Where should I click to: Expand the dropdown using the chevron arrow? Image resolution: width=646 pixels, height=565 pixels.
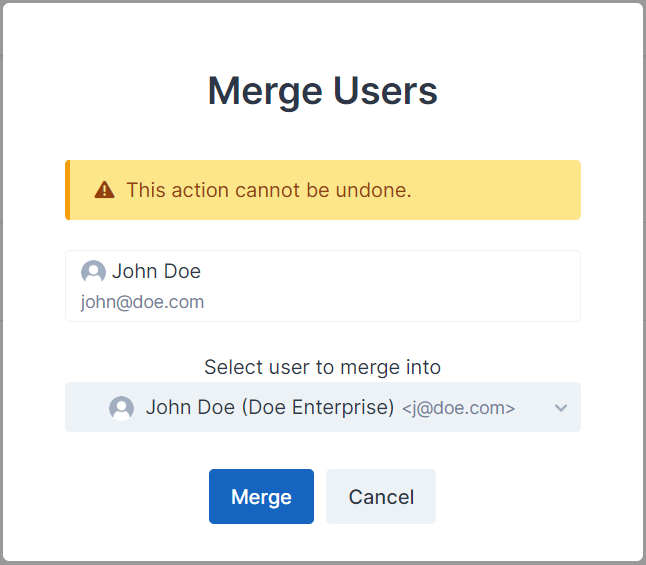point(561,408)
